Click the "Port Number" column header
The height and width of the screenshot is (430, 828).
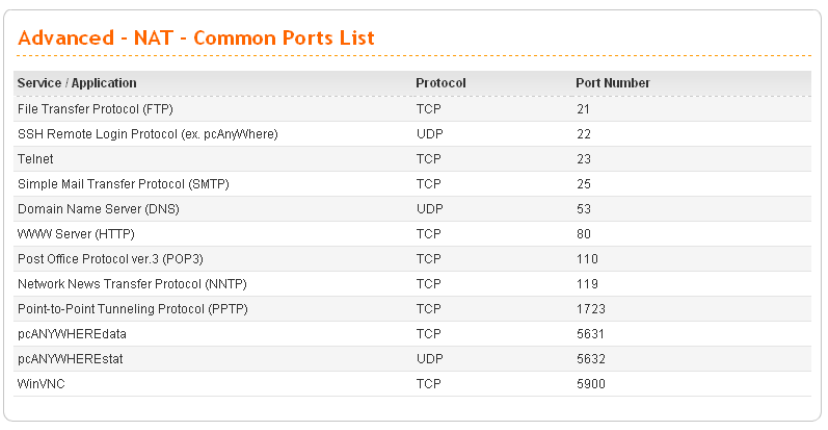613,83
